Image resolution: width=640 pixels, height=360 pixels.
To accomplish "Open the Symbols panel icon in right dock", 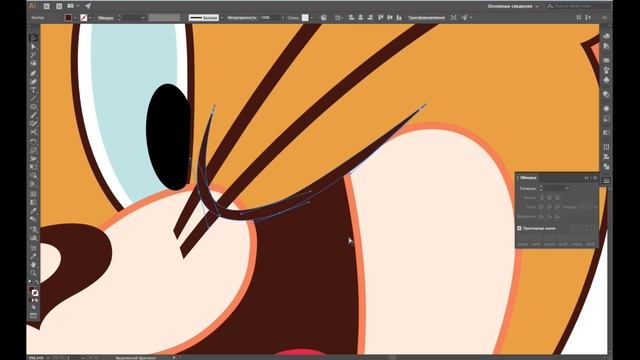I will click(607, 80).
